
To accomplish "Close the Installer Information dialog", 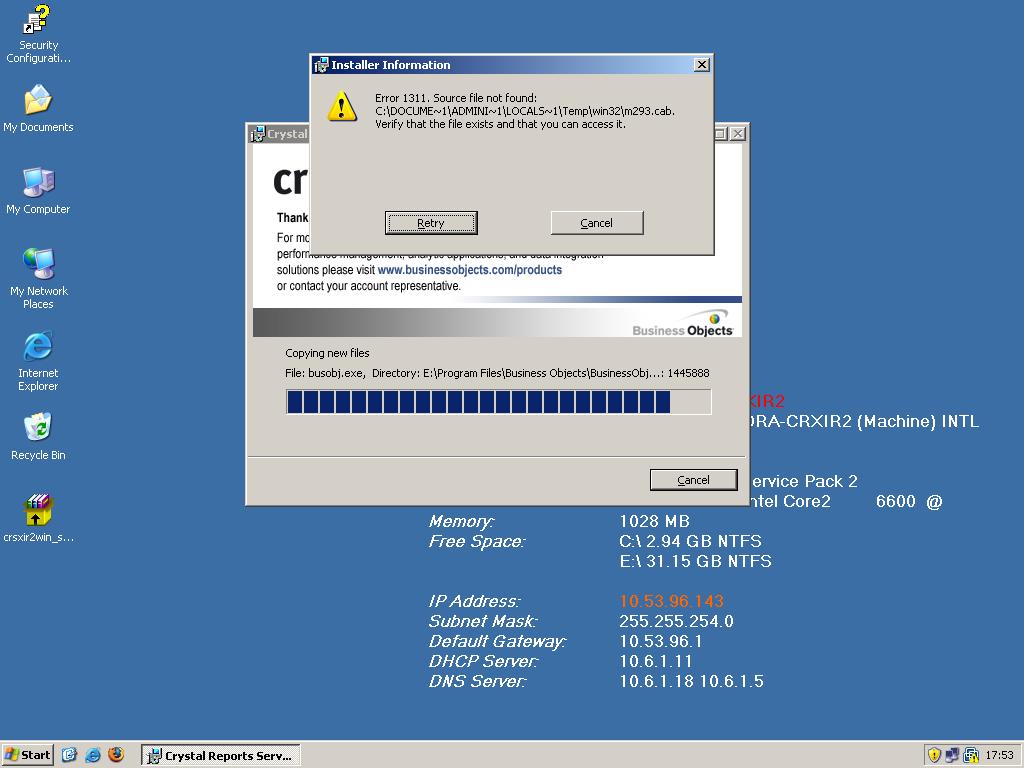I will click(701, 65).
